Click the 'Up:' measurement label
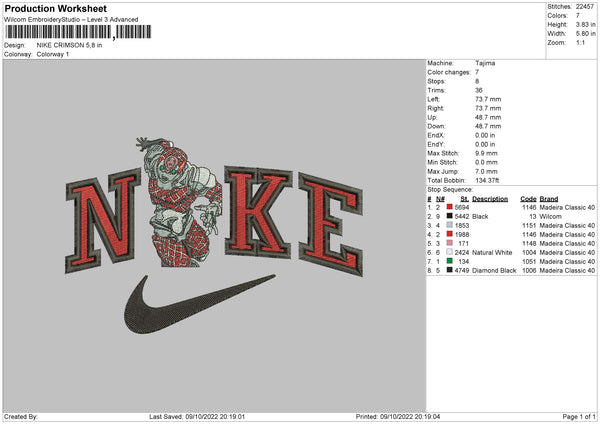Viewport: 600px width, 424px height. [432, 117]
